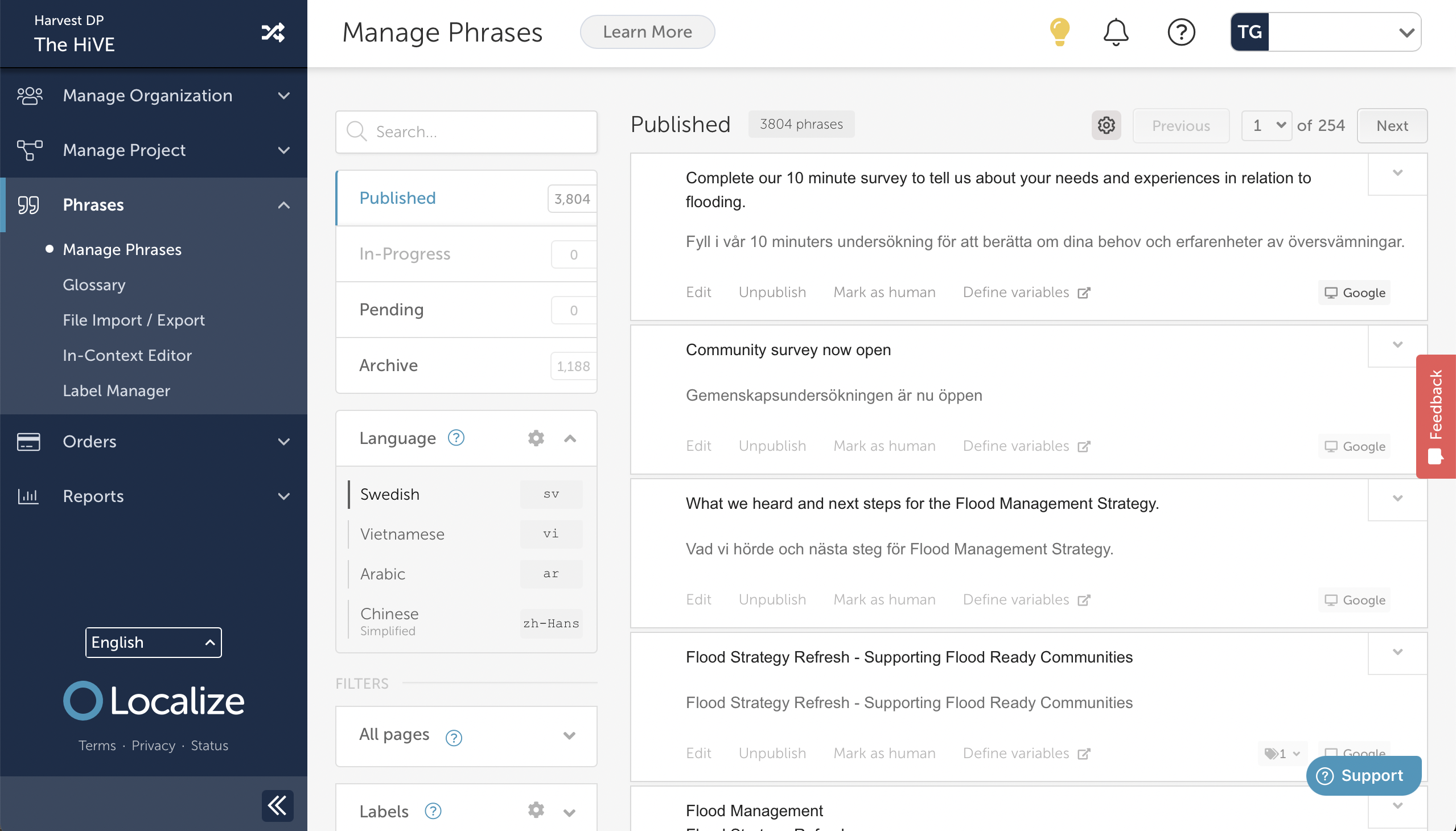The image size is (1456, 831).
Task: Open the phrase list settings gear beside Previous
Action: click(1106, 125)
